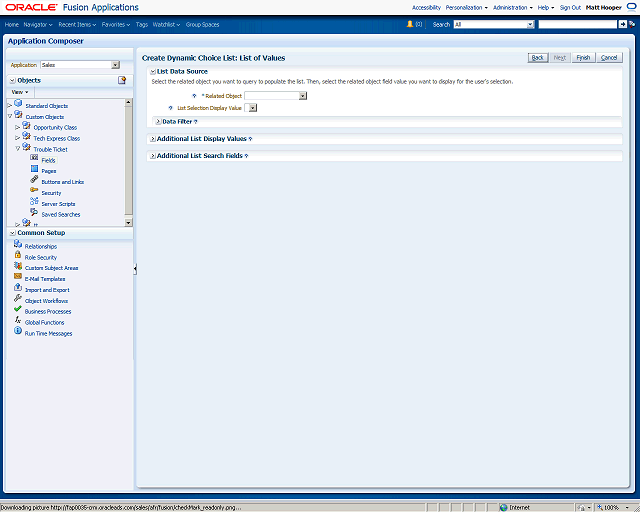Click the Global Functions fx icon
The width and height of the screenshot is (640, 512).
click(18, 320)
